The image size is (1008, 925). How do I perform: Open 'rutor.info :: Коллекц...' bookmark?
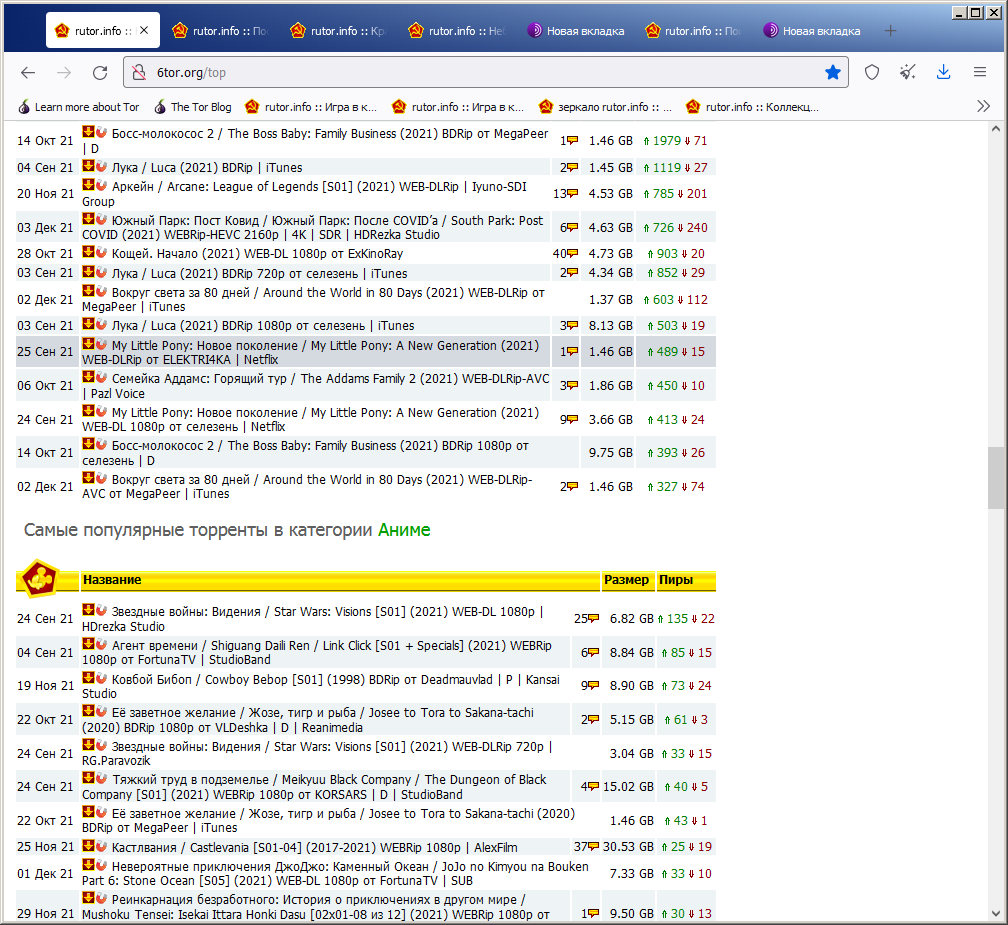pos(753,107)
